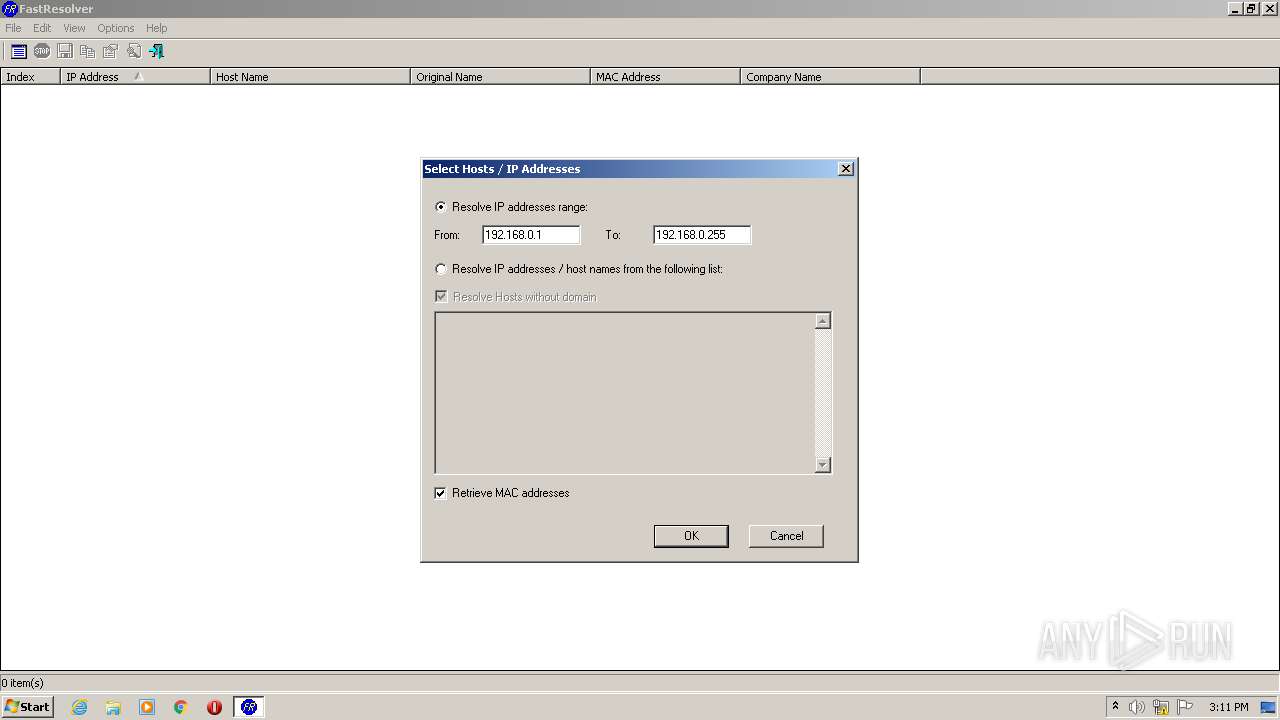Close the Select Hosts dialog
This screenshot has width=1280, height=720.
[846, 169]
